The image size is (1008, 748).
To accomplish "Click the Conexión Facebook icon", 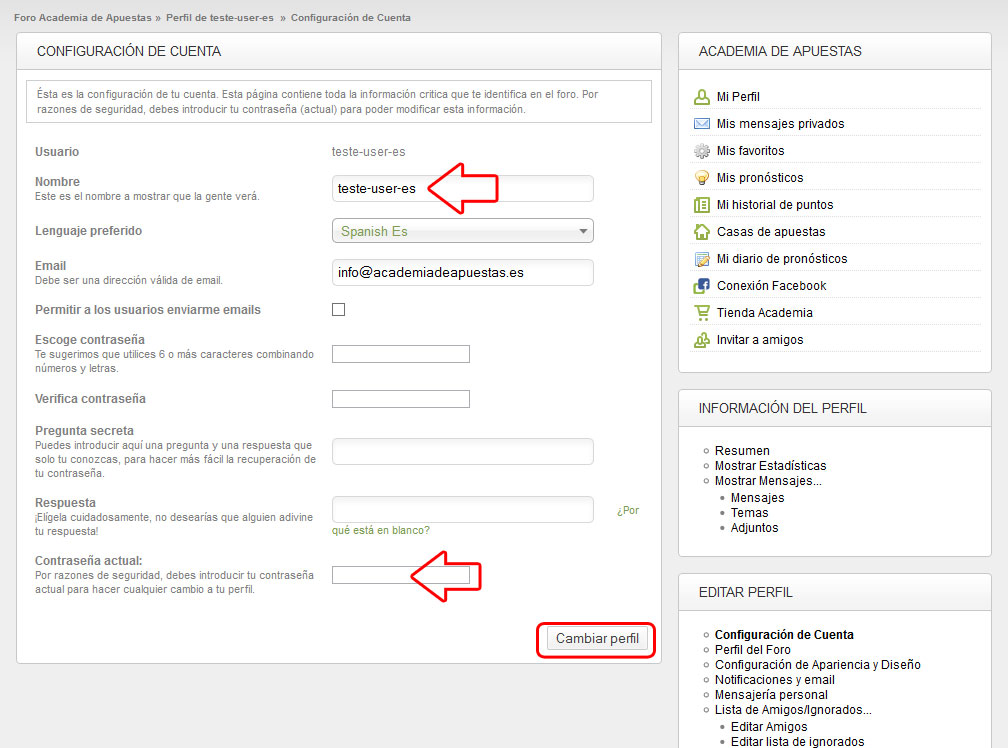I will pos(702,286).
